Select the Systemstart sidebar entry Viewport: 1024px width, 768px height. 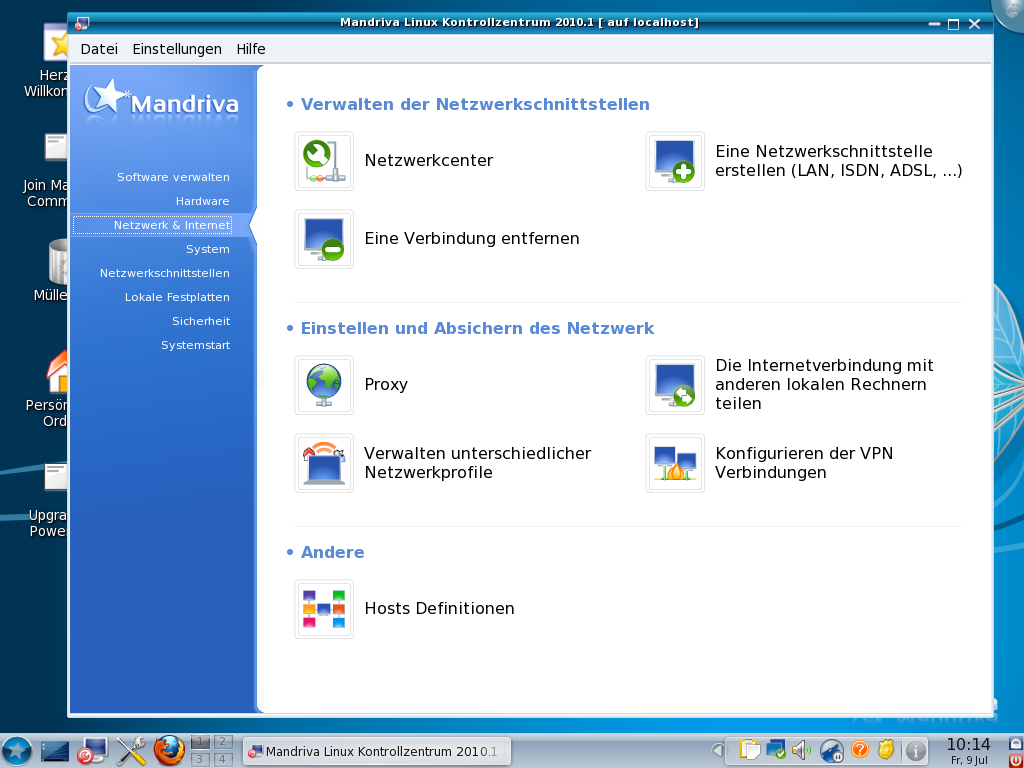click(x=195, y=345)
